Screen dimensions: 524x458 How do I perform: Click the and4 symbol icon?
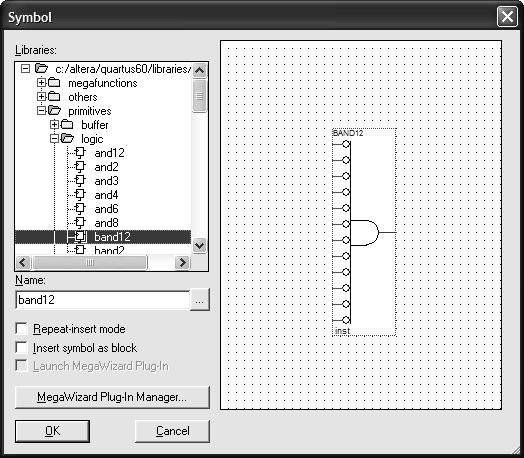pyautogui.click(x=80, y=195)
